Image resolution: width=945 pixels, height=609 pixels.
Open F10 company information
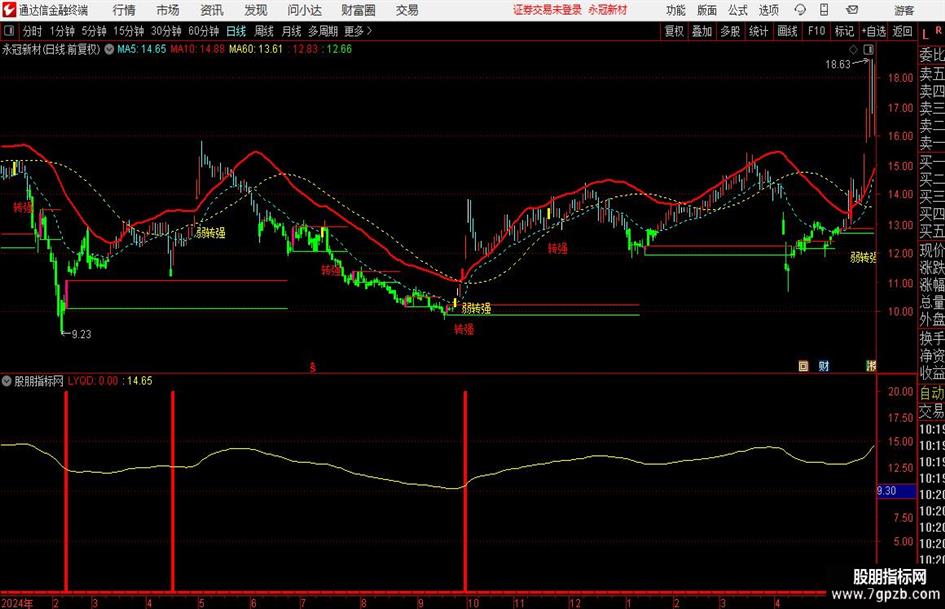point(817,31)
